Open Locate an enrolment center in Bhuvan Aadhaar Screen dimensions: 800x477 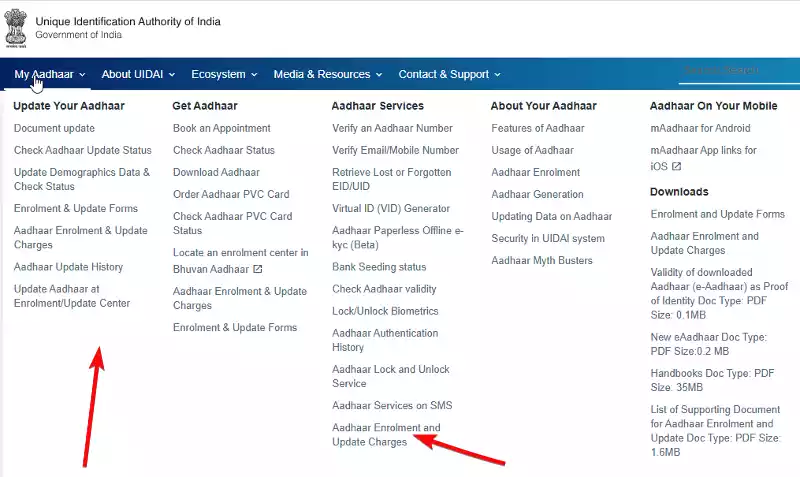point(240,261)
